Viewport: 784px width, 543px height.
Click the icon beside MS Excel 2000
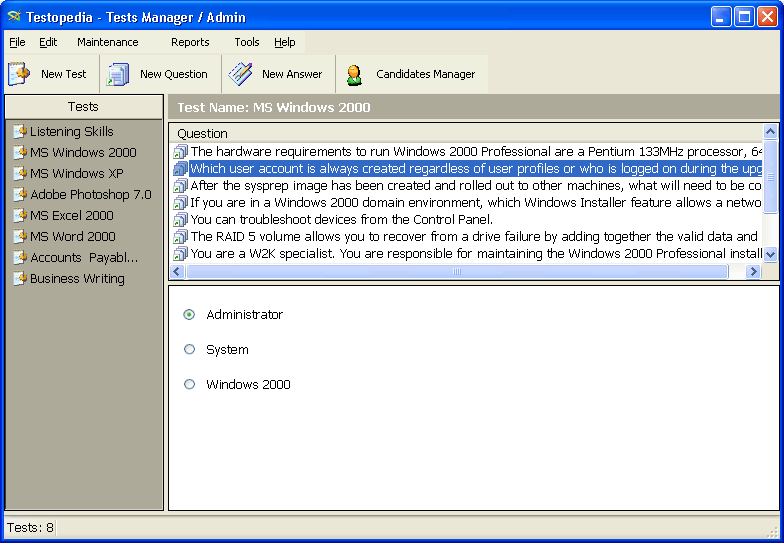20,216
